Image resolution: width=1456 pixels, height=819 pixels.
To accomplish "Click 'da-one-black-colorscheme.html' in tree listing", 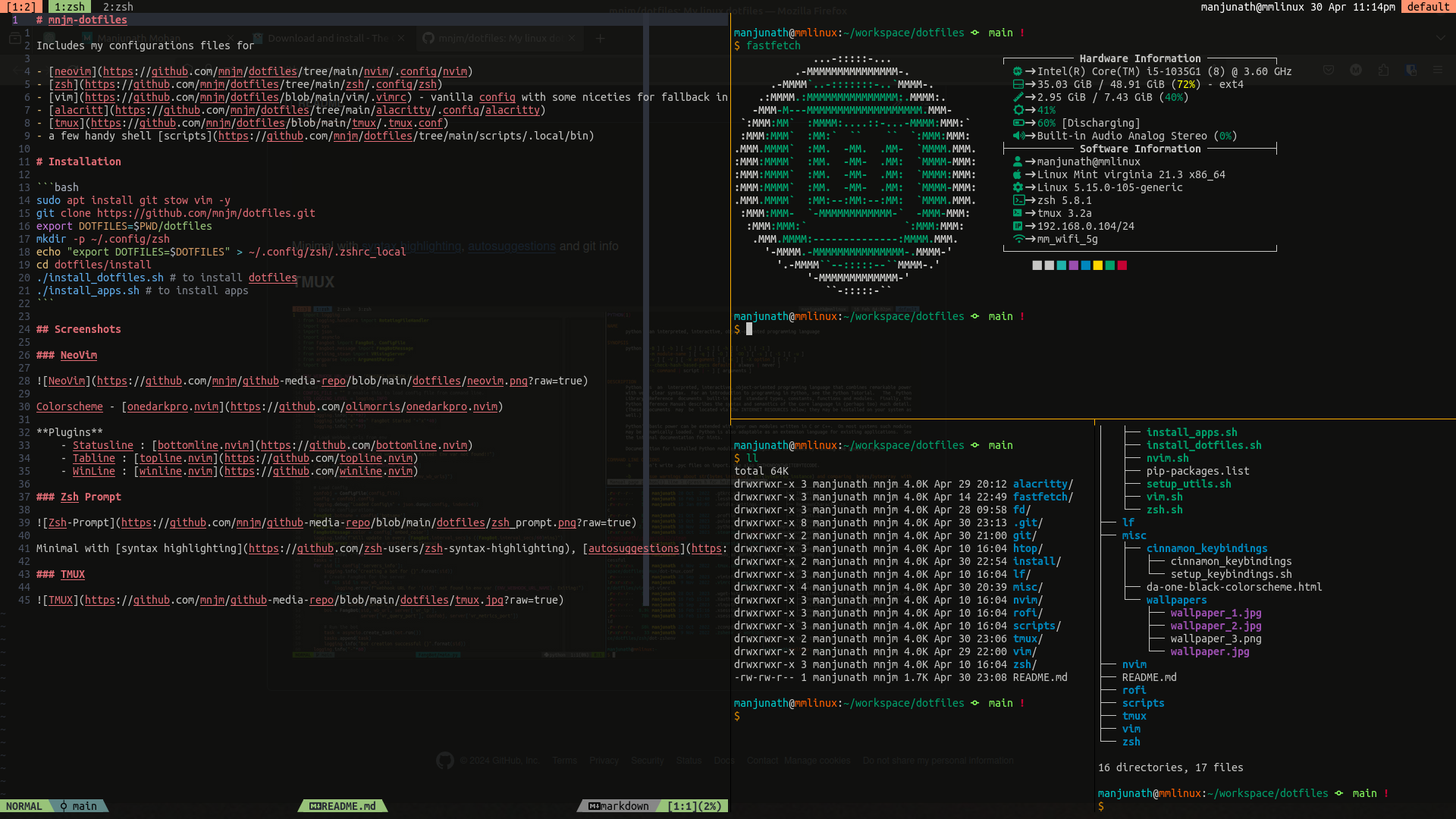I will (x=1235, y=587).
